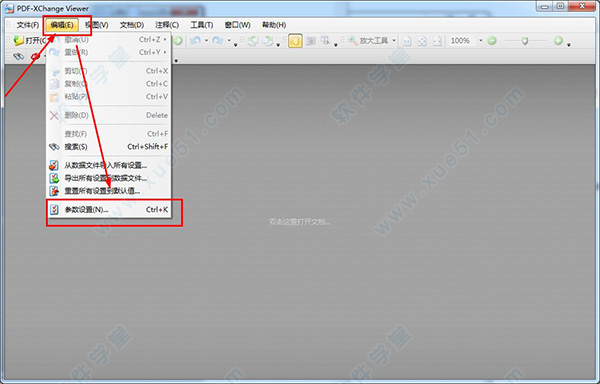Select the Hand tool icon
The image size is (600, 384).
[x=295, y=41]
